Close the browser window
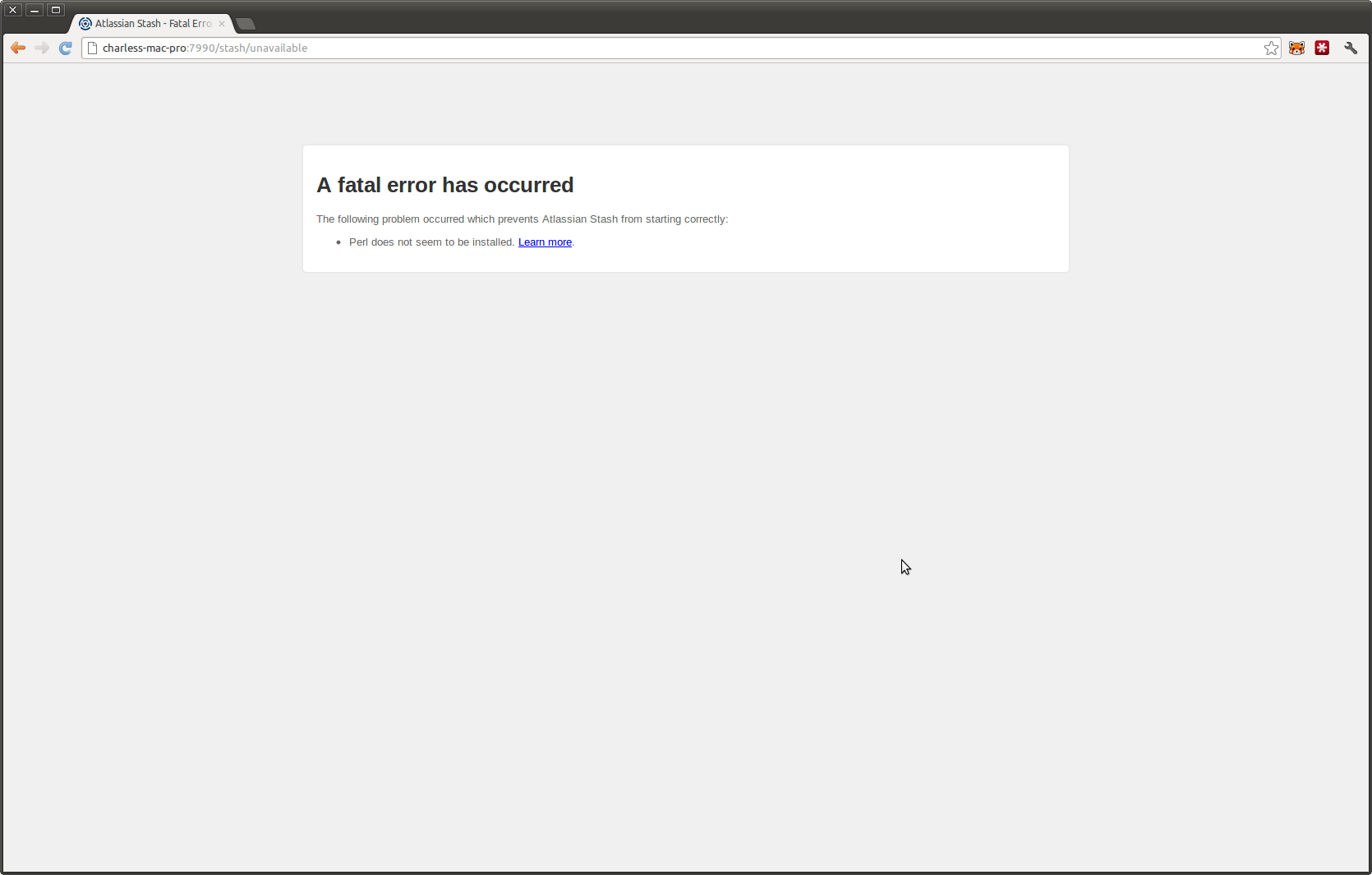The image size is (1372, 875). (13, 10)
